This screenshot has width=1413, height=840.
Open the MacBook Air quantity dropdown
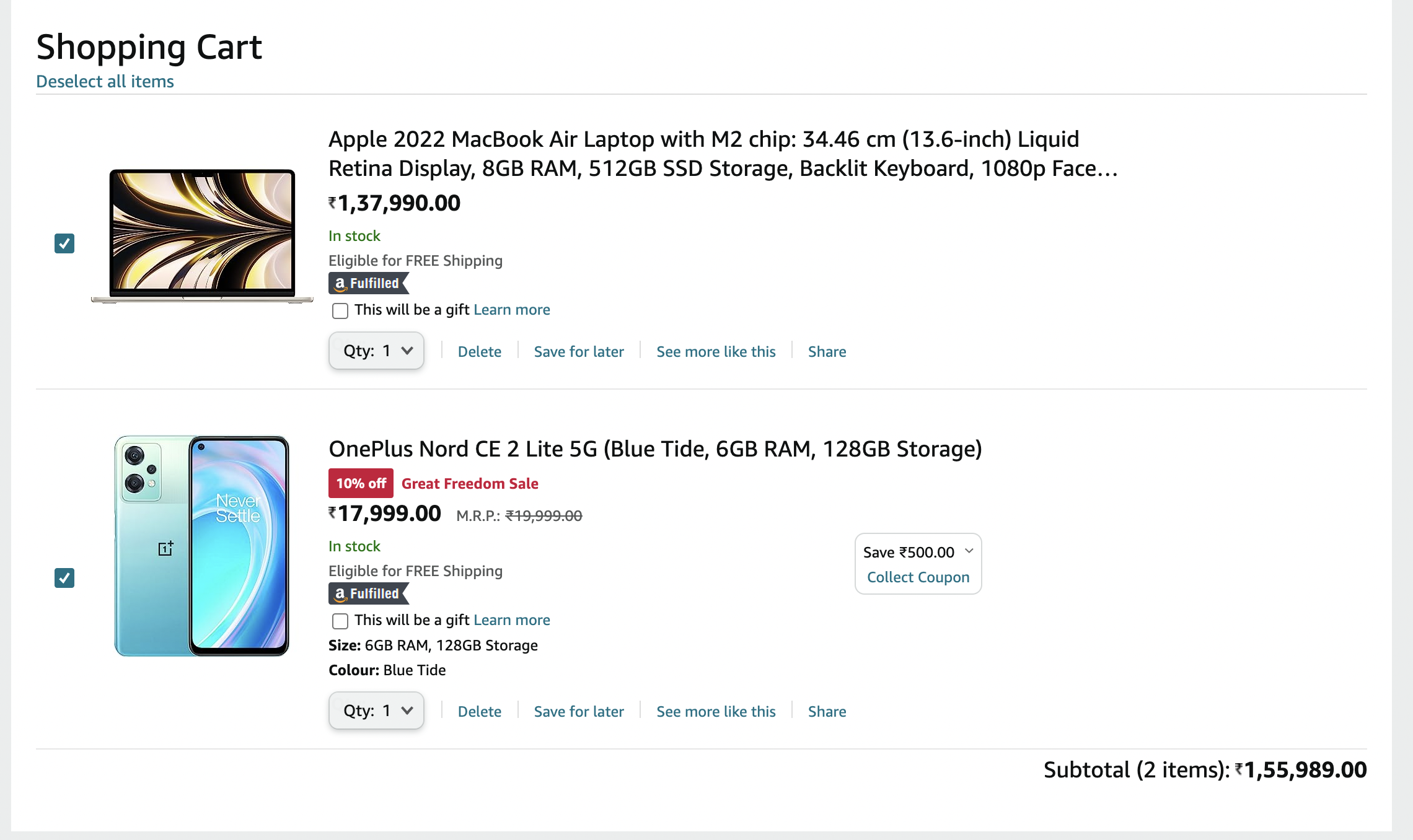[376, 351]
